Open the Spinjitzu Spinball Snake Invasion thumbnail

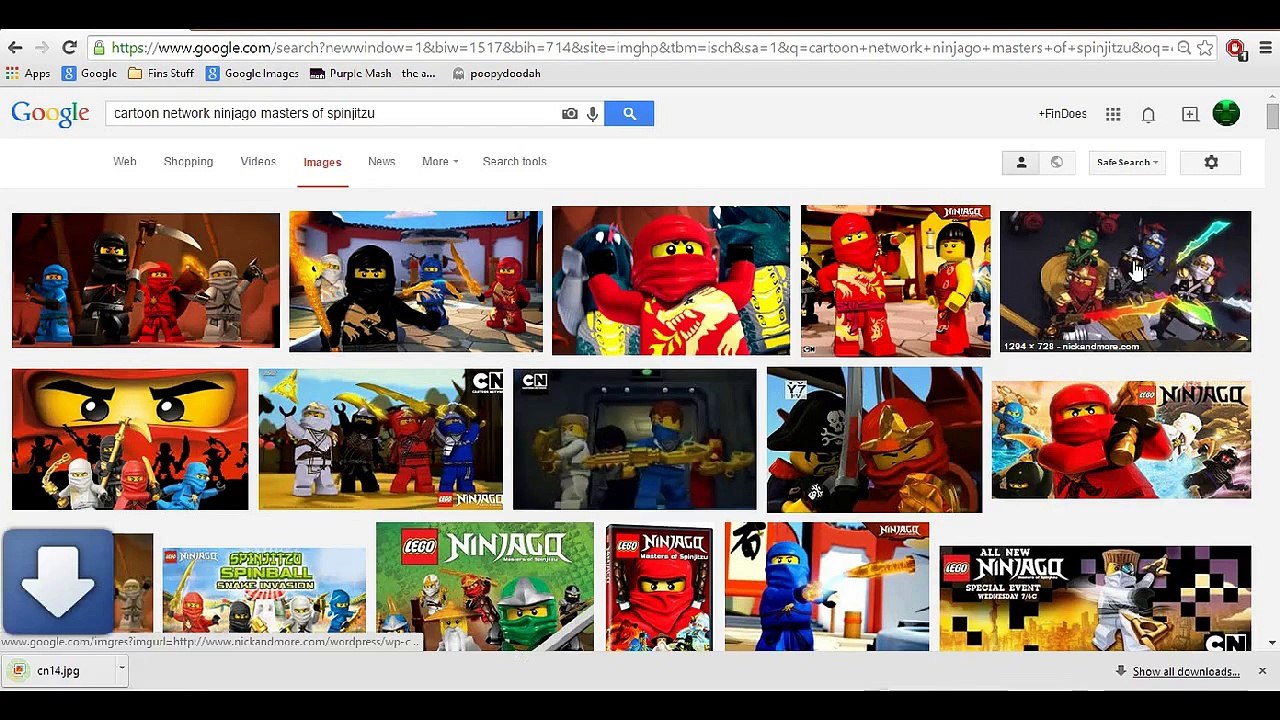pyautogui.click(x=264, y=591)
